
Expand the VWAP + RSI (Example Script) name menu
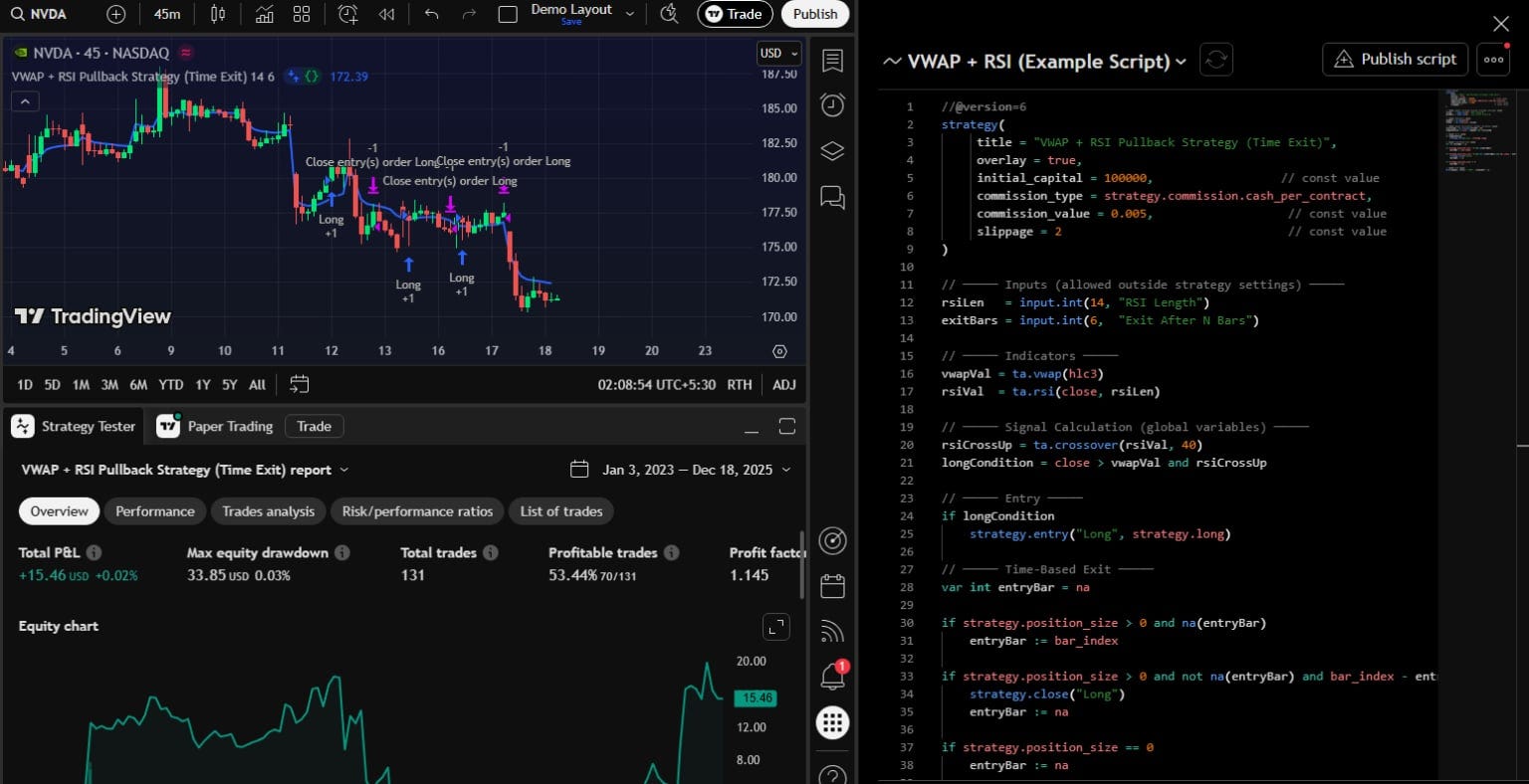tap(1181, 62)
